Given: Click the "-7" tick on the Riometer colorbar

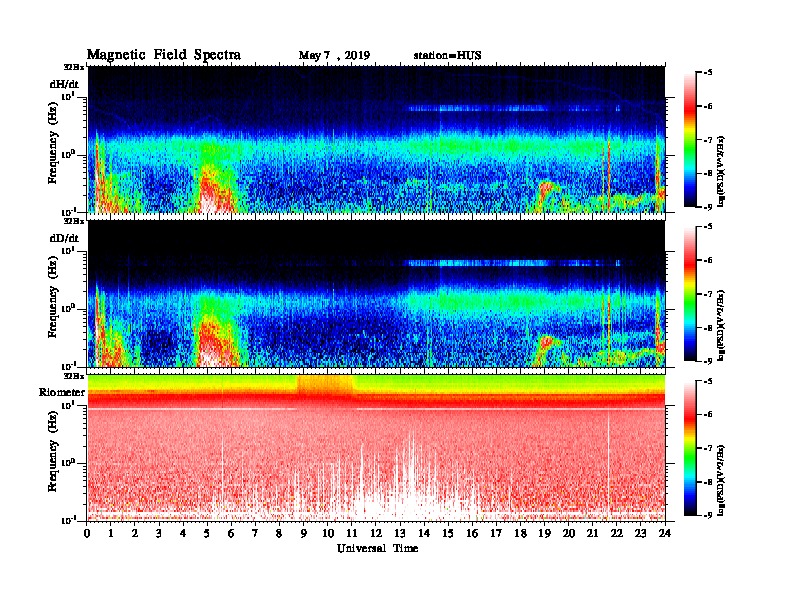Looking at the screenshot, I should pos(708,448).
